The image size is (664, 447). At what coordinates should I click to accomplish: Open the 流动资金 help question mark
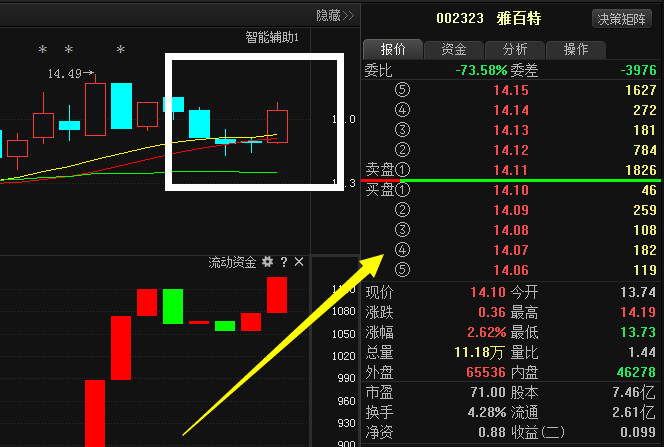[284, 262]
